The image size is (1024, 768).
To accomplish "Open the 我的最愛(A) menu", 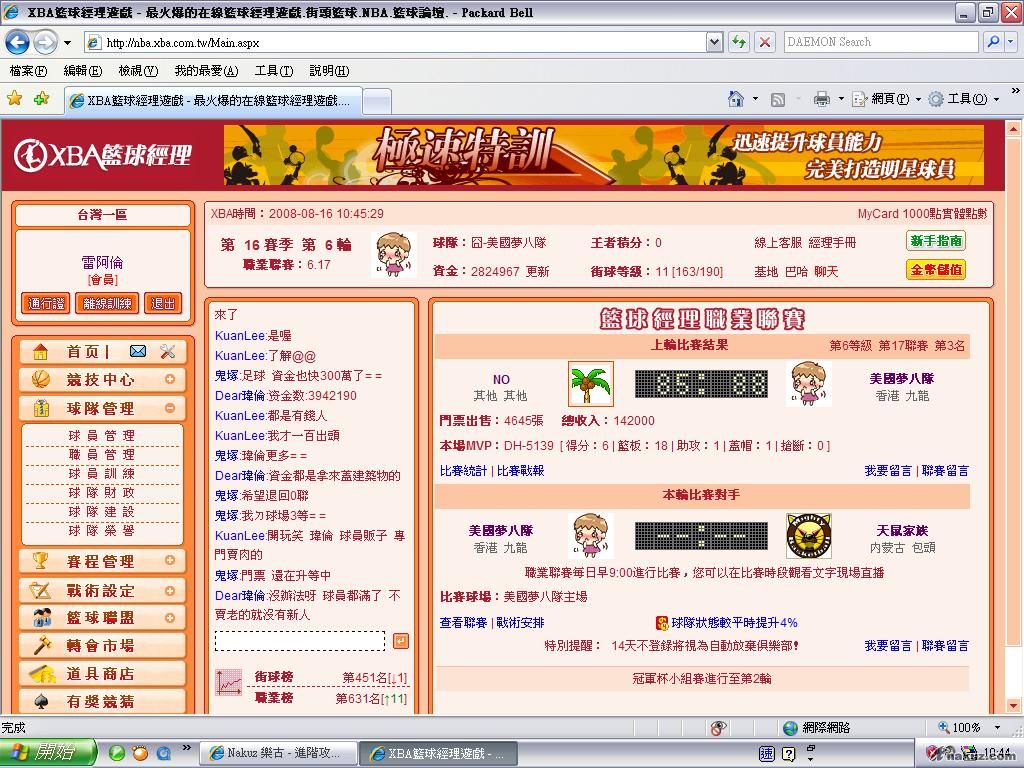I will click(206, 71).
